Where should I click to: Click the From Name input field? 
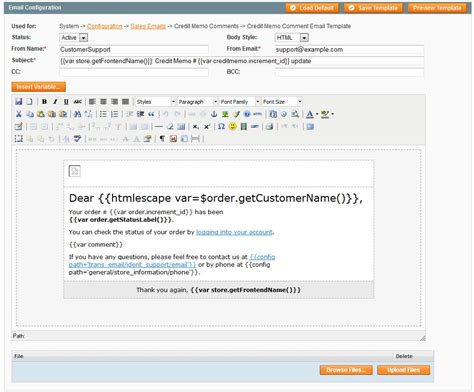coord(134,49)
